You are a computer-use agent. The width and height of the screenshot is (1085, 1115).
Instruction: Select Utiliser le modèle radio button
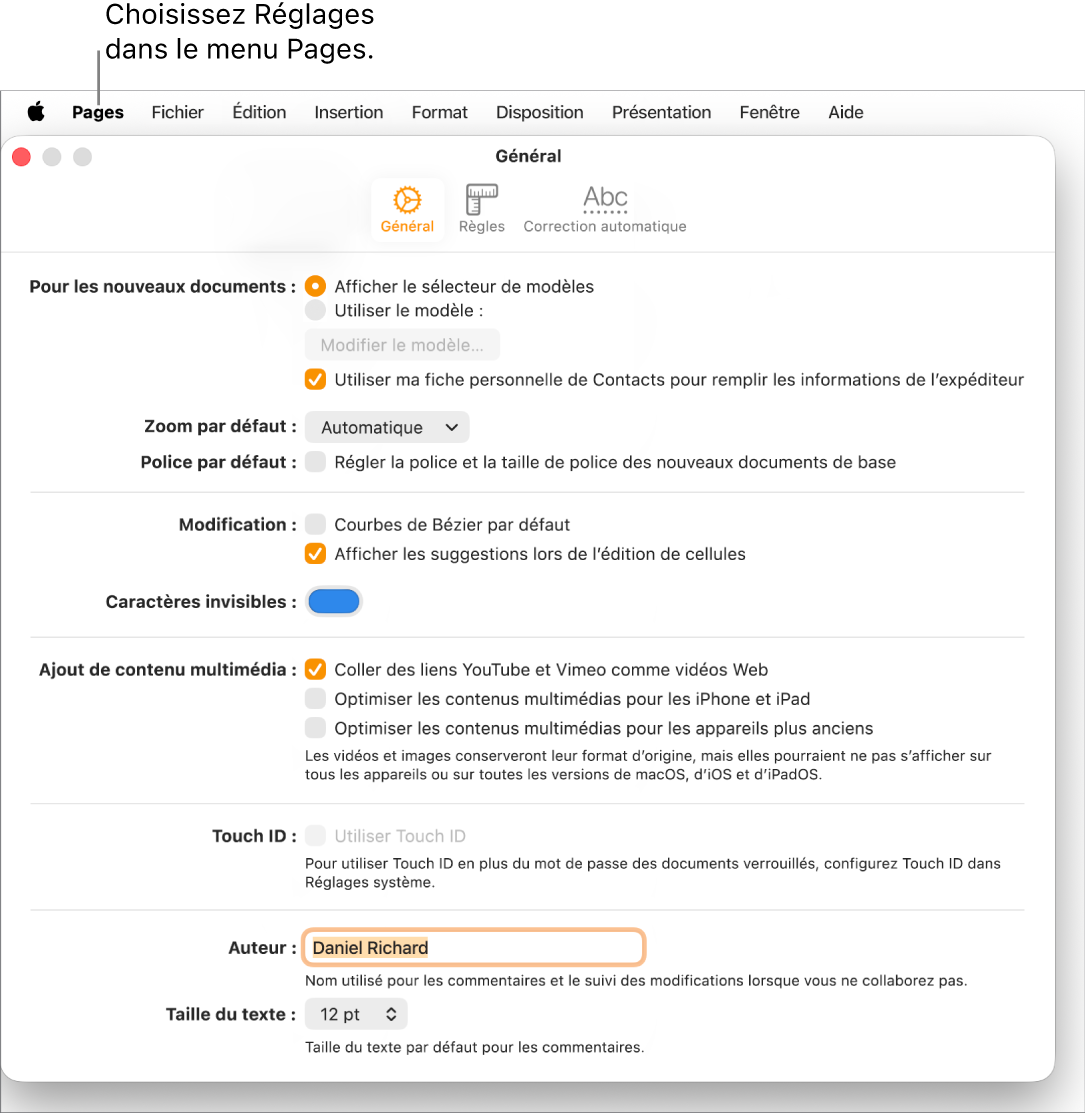point(315,311)
